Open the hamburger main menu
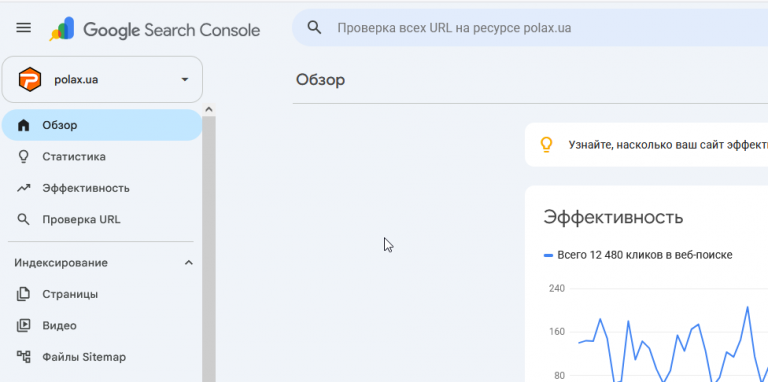 tap(24, 27)
